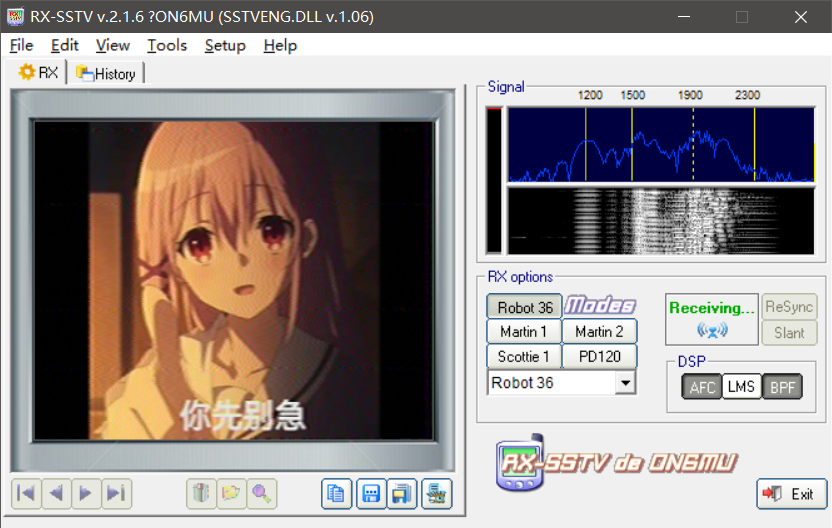Click the single floppy disk save icon
Viewport: 832px width, 528px height.
pos(371,494)
